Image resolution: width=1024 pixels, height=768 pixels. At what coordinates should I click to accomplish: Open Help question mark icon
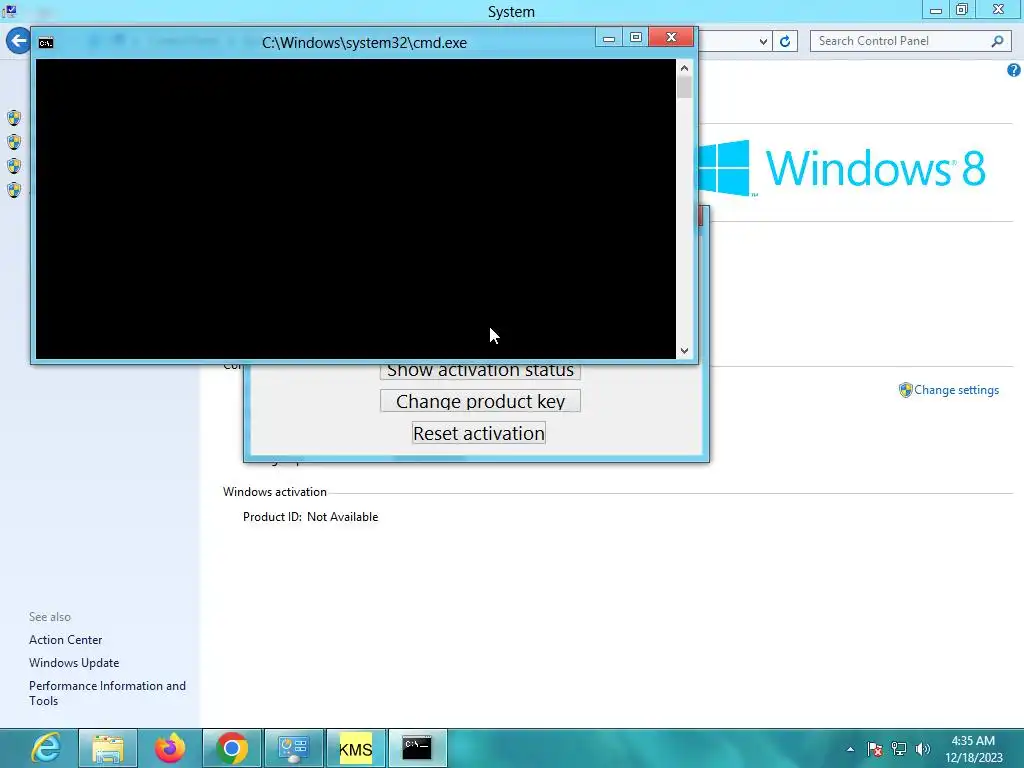1014,70
